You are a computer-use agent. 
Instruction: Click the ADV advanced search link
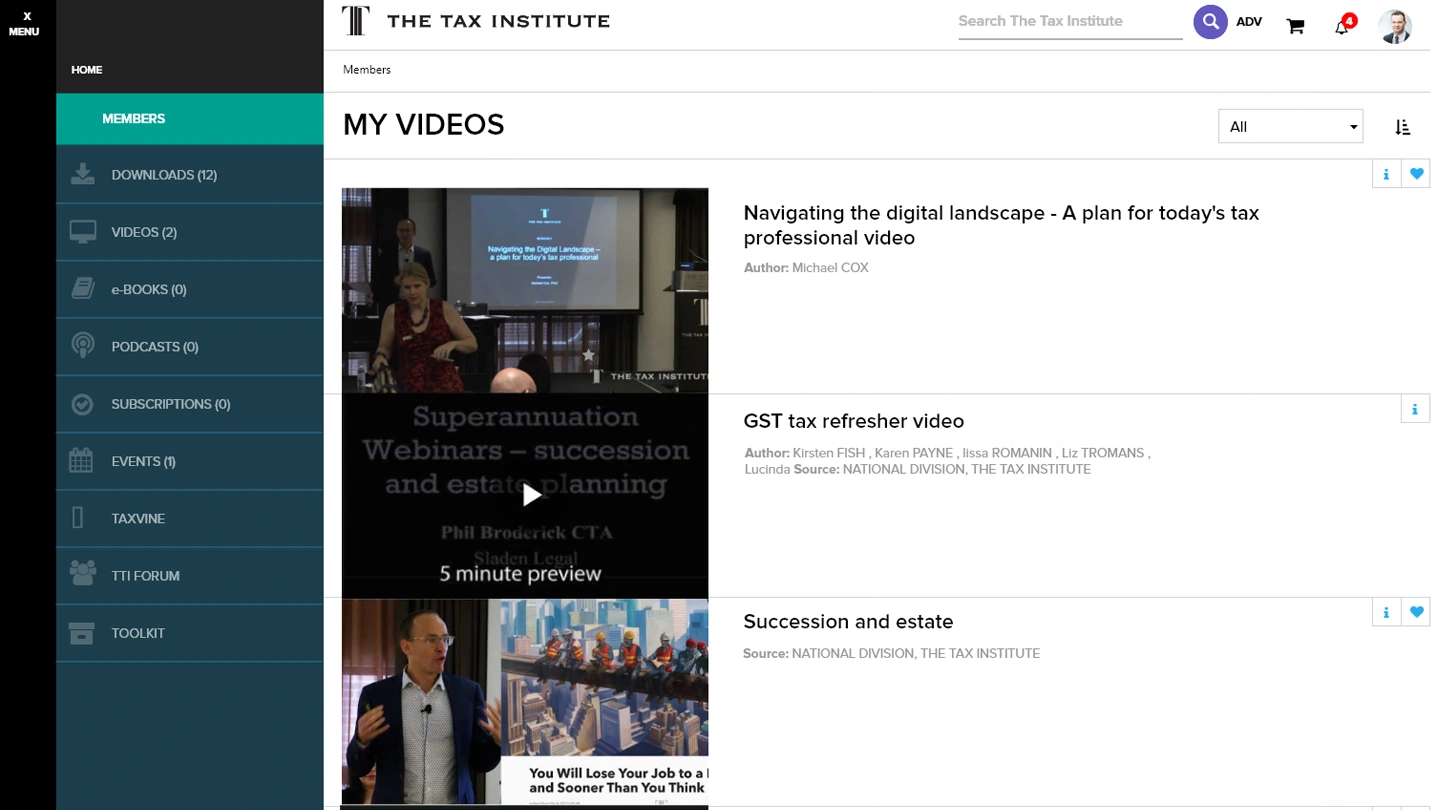tap(1249, 22)
